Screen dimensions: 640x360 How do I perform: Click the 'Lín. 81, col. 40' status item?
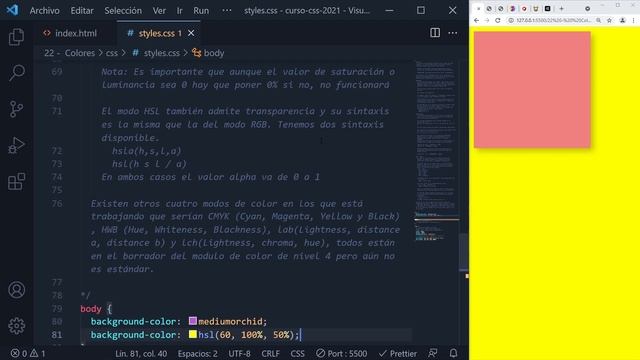[x=141, y=353]
